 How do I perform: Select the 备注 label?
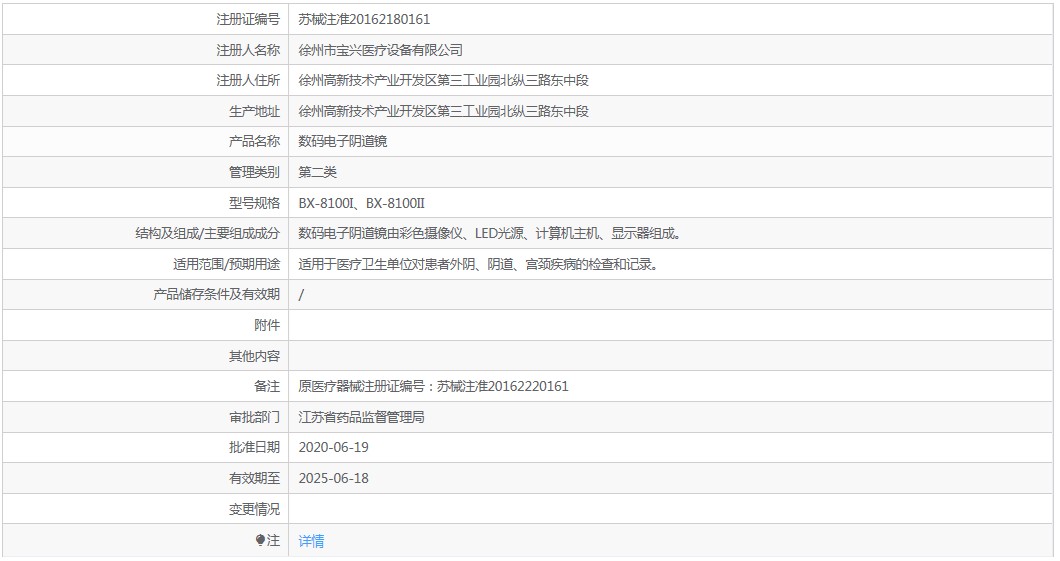pos(267,387)
